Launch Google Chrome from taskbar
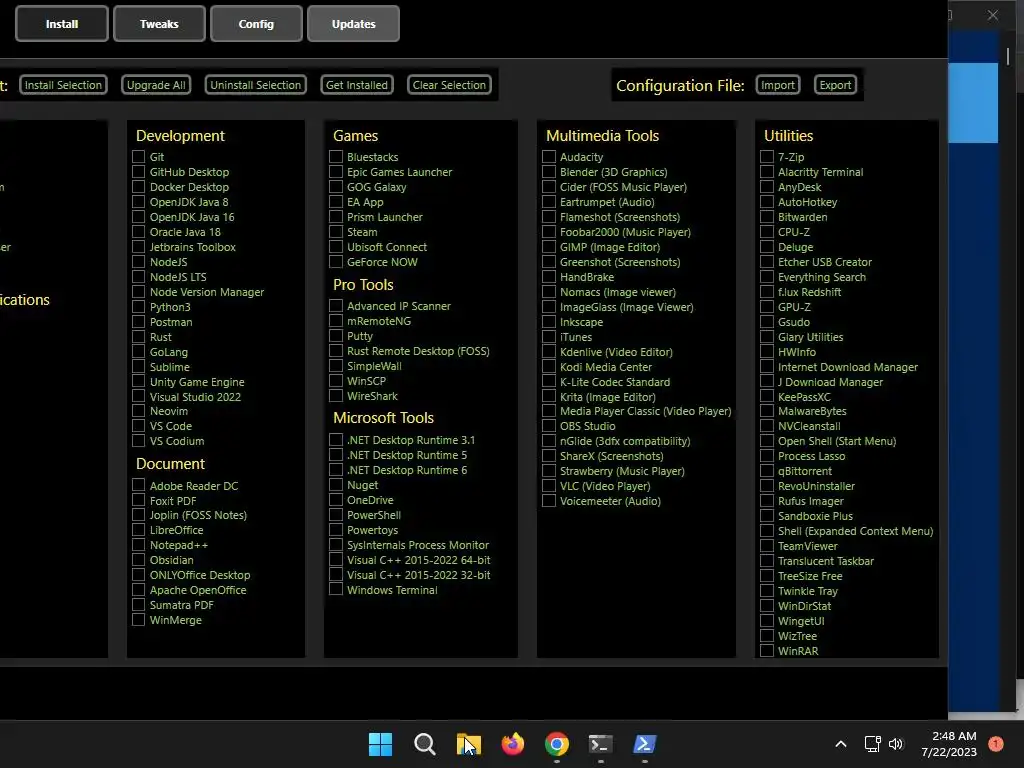 (x=556, y=744)
